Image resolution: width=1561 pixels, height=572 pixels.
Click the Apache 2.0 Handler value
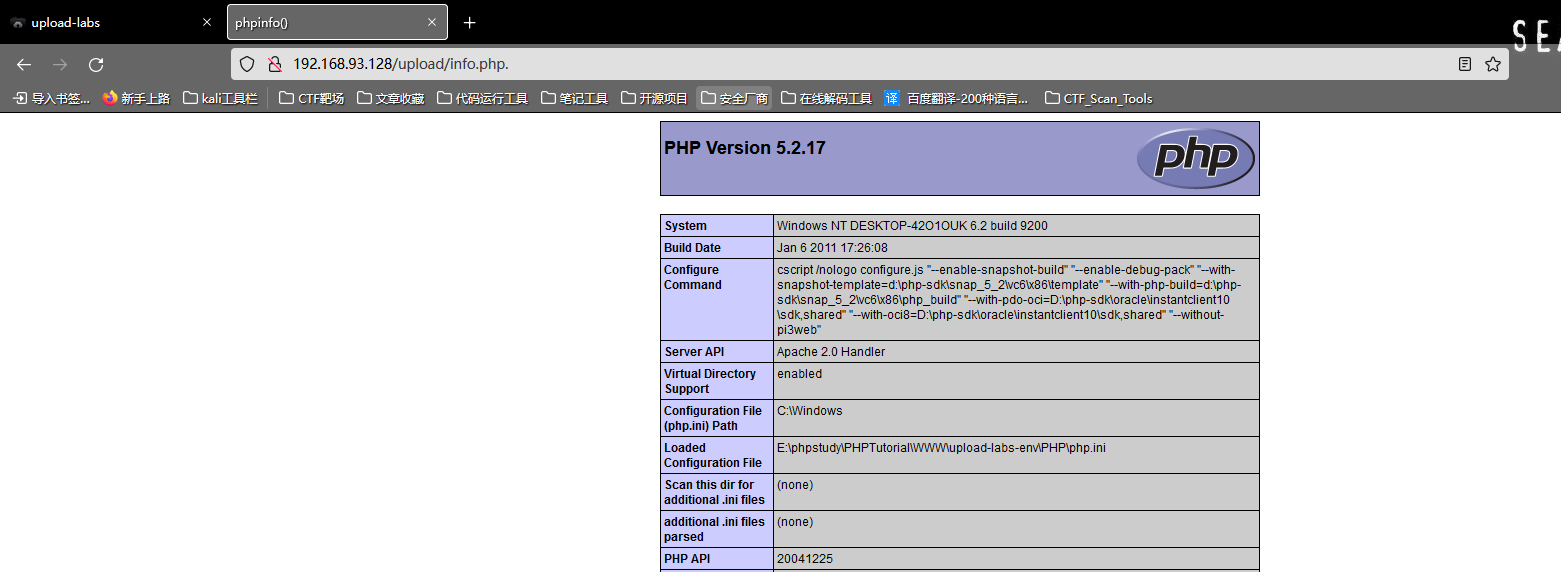(831, 352)
